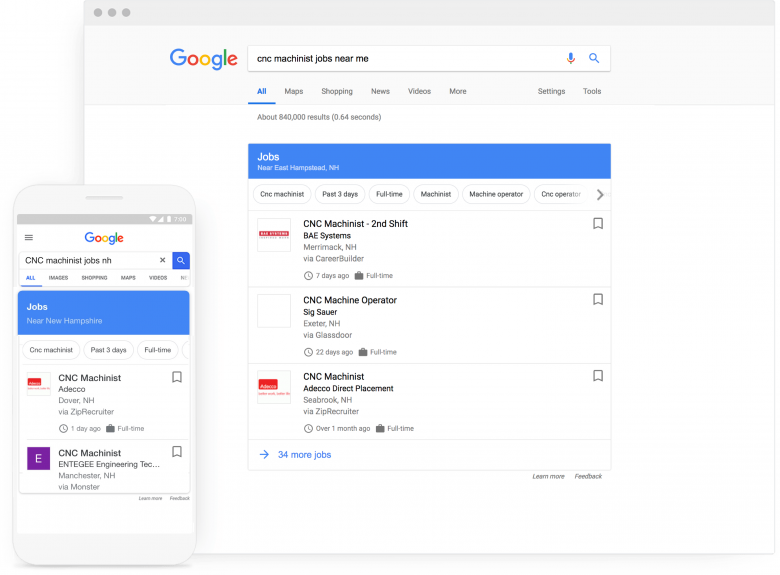The width and height of the screenshot is (780, 575).
Task: Bookmark the CNC Machinist - 2nd Shift job
Action: [x=598, y=223]
